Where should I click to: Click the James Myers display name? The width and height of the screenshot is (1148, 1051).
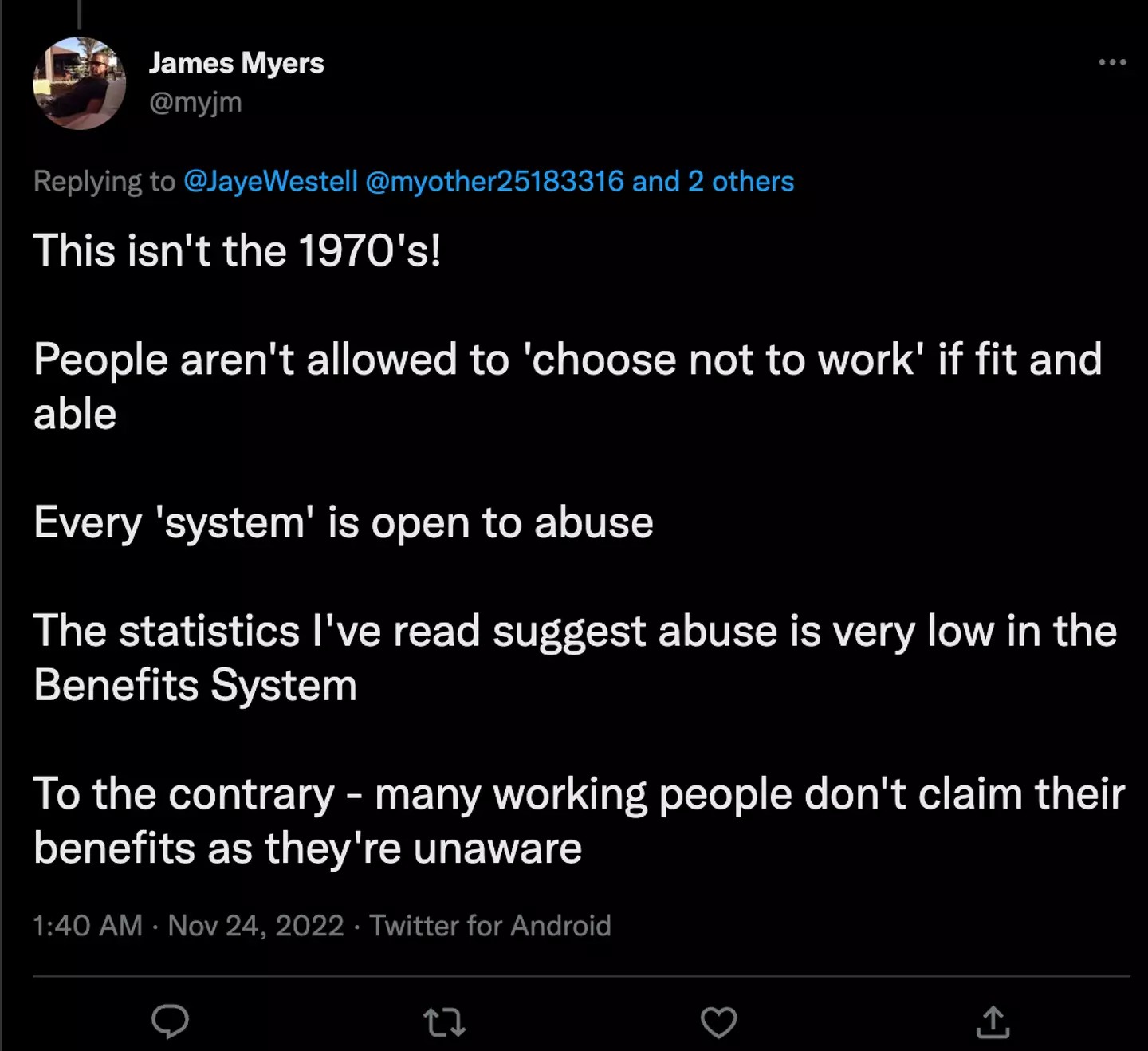pos(236,63)
